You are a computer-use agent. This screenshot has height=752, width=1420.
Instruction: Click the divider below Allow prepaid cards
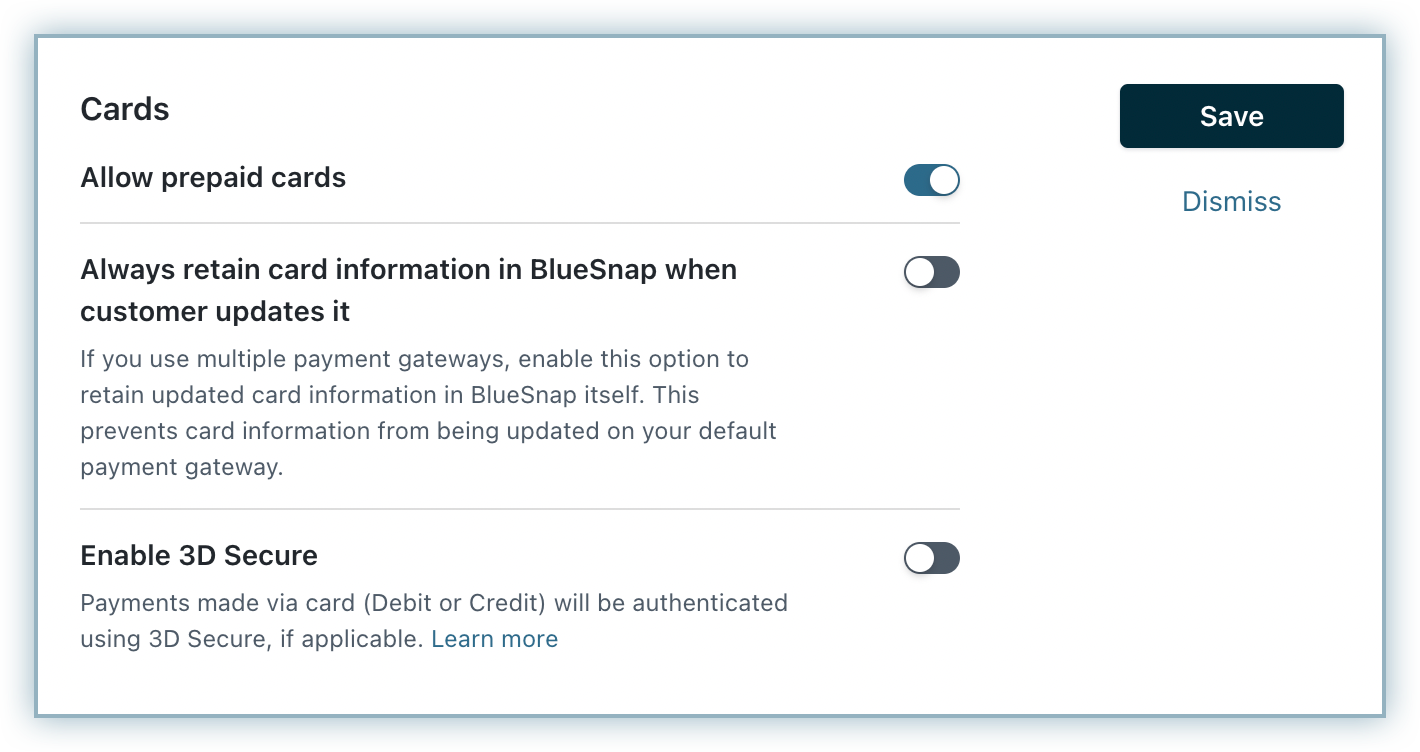519,223
